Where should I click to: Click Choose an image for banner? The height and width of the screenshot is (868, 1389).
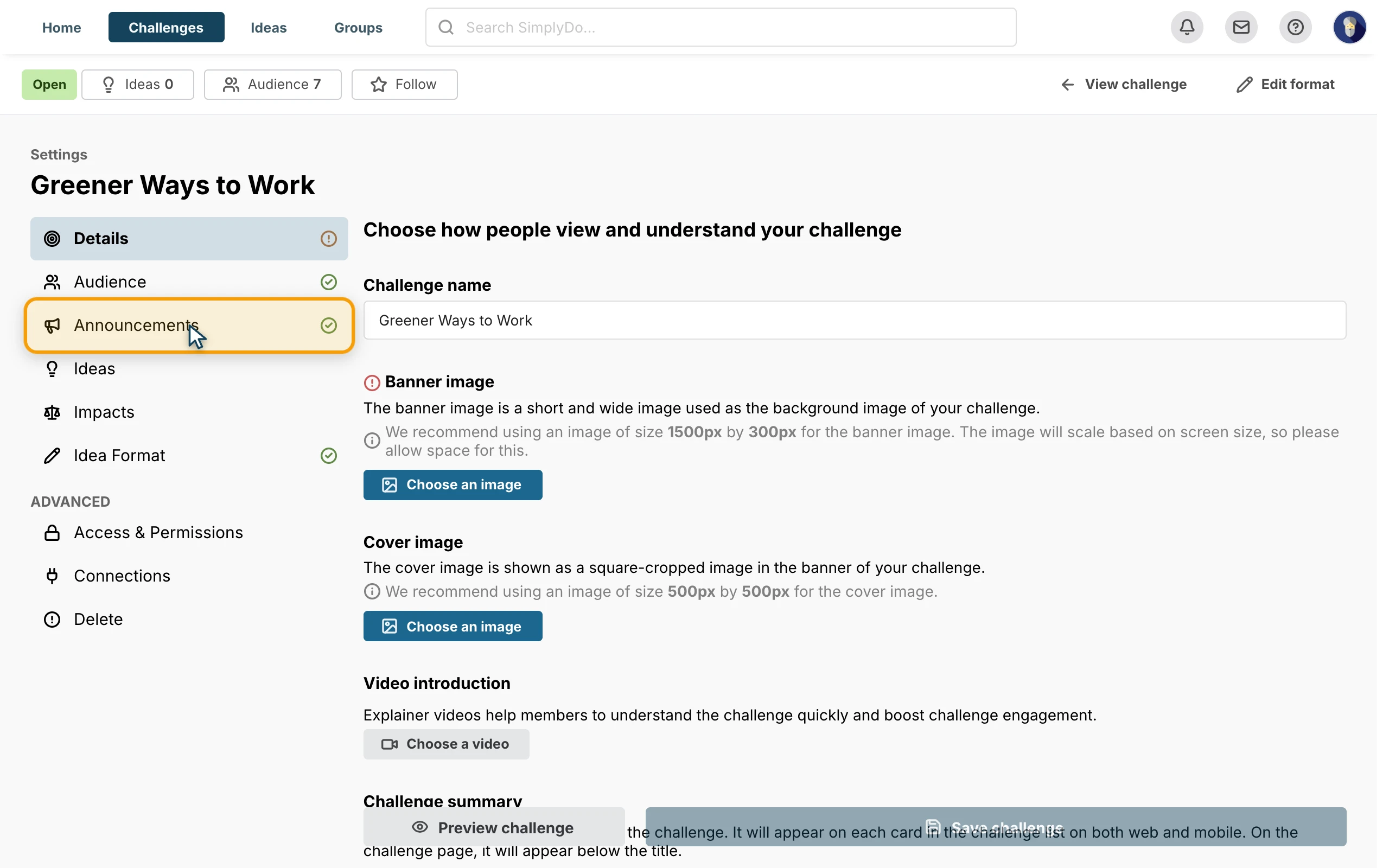(x=453, y=485)
